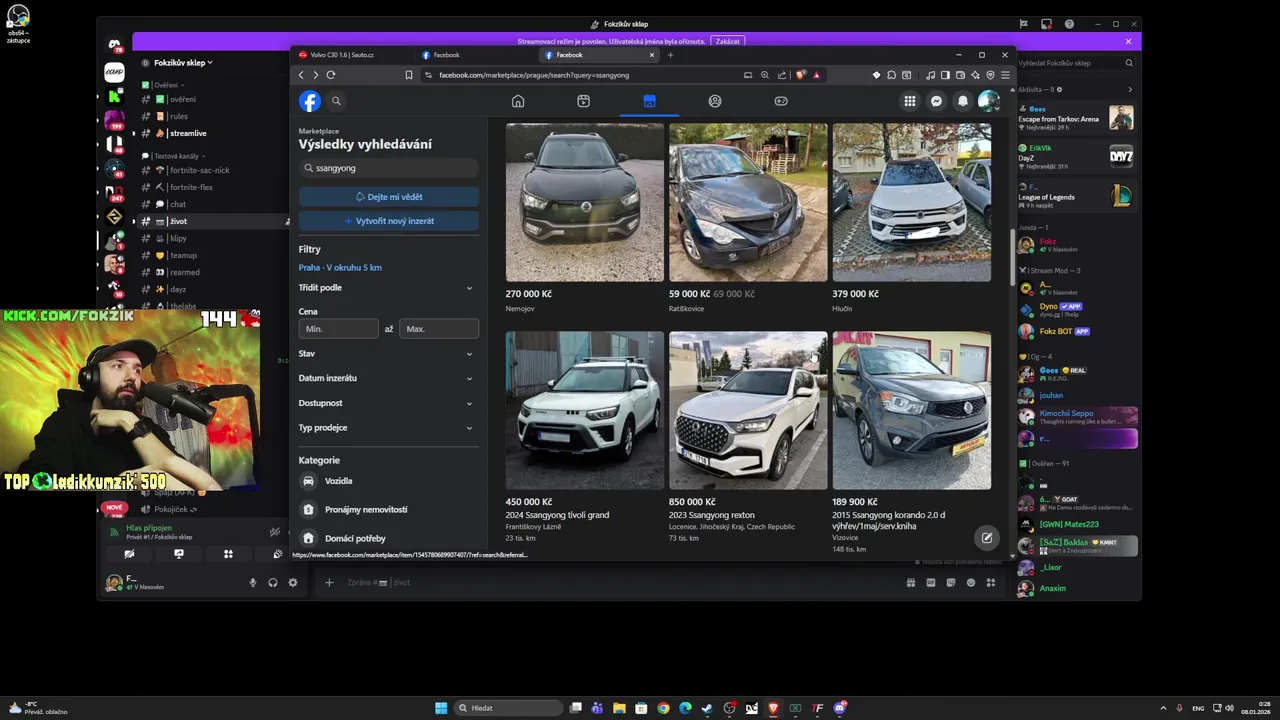Click the Dejte mi vědět button

point(388,197)
